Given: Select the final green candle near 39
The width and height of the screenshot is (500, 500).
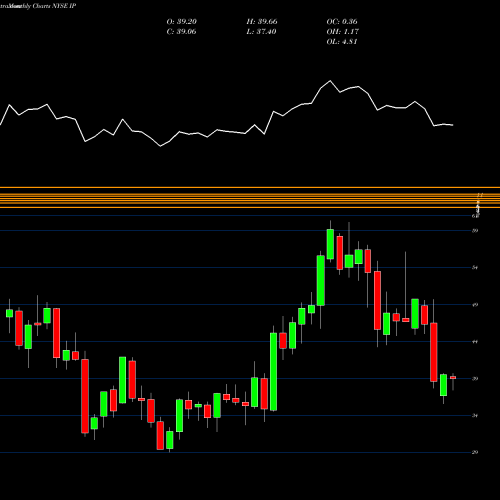Looking at the screenshot, I should [x=443, y=385].
